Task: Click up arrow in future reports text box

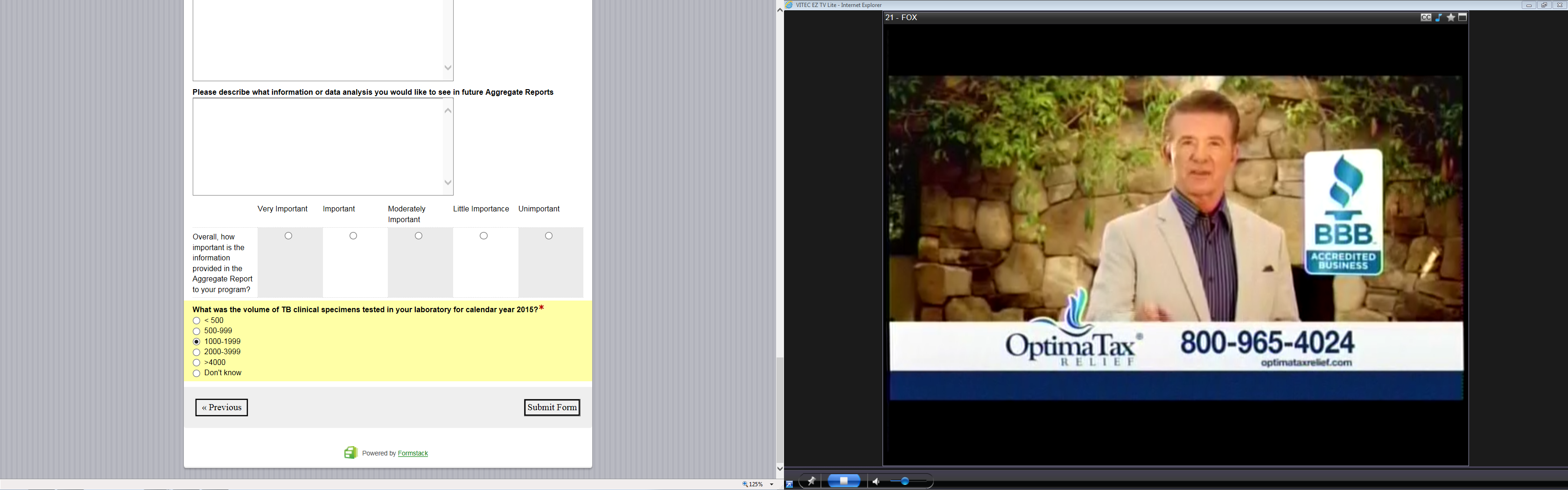Action: [448, 110]
